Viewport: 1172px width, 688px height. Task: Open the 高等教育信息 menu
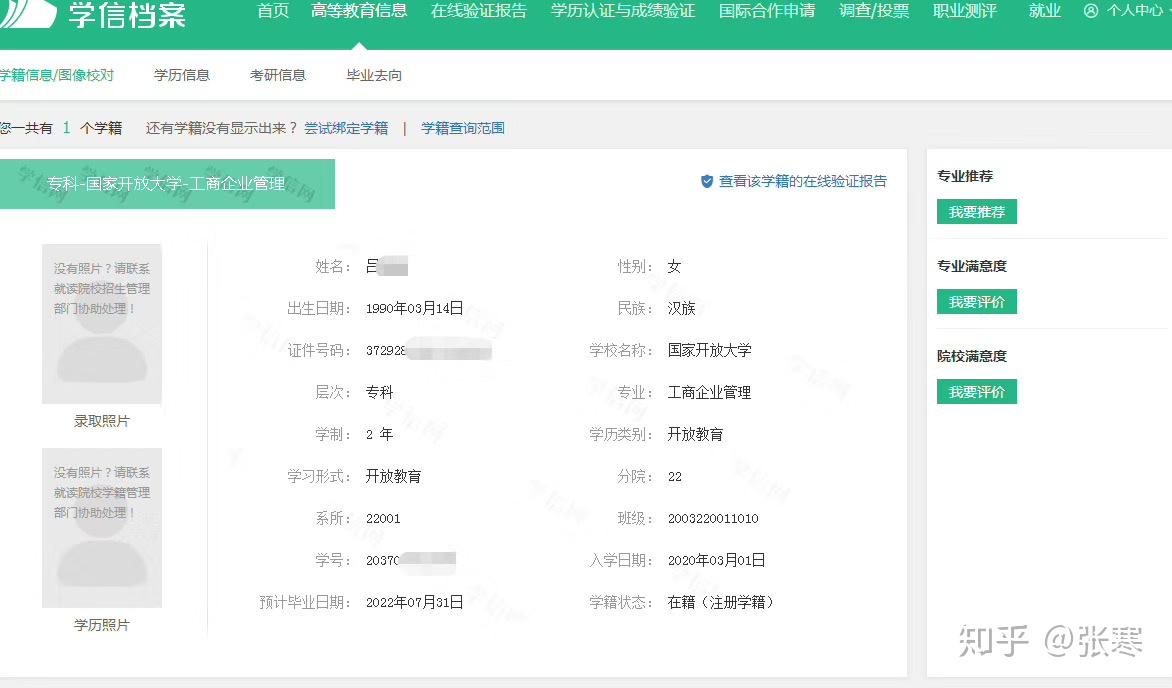[359, 10]
